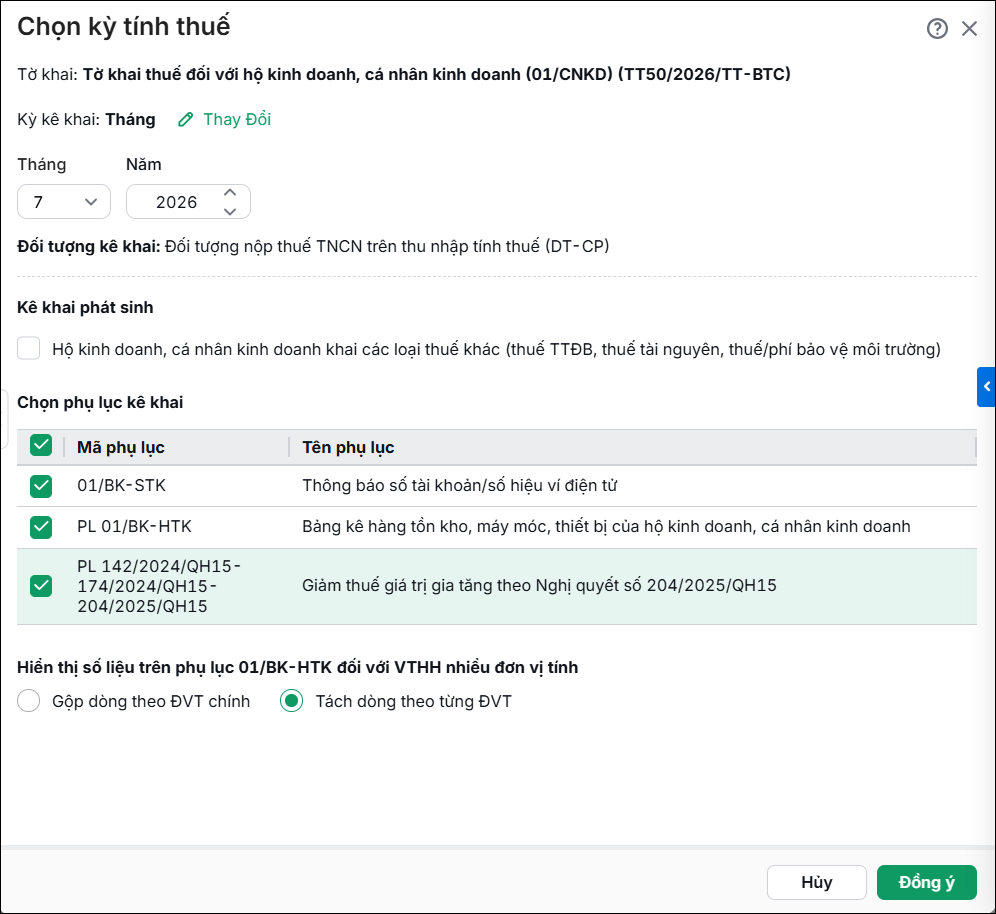This screenshot has height=914, width=996.
Task: Confirm with the Đồng ý button
Action: 926,882
